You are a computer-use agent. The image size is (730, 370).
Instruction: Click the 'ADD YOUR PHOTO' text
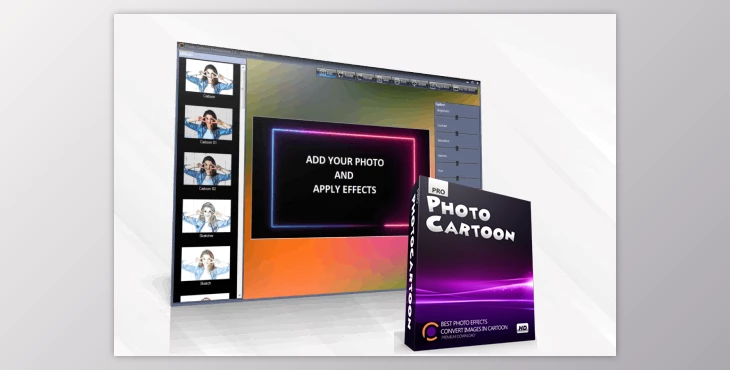tap(345, 161)
